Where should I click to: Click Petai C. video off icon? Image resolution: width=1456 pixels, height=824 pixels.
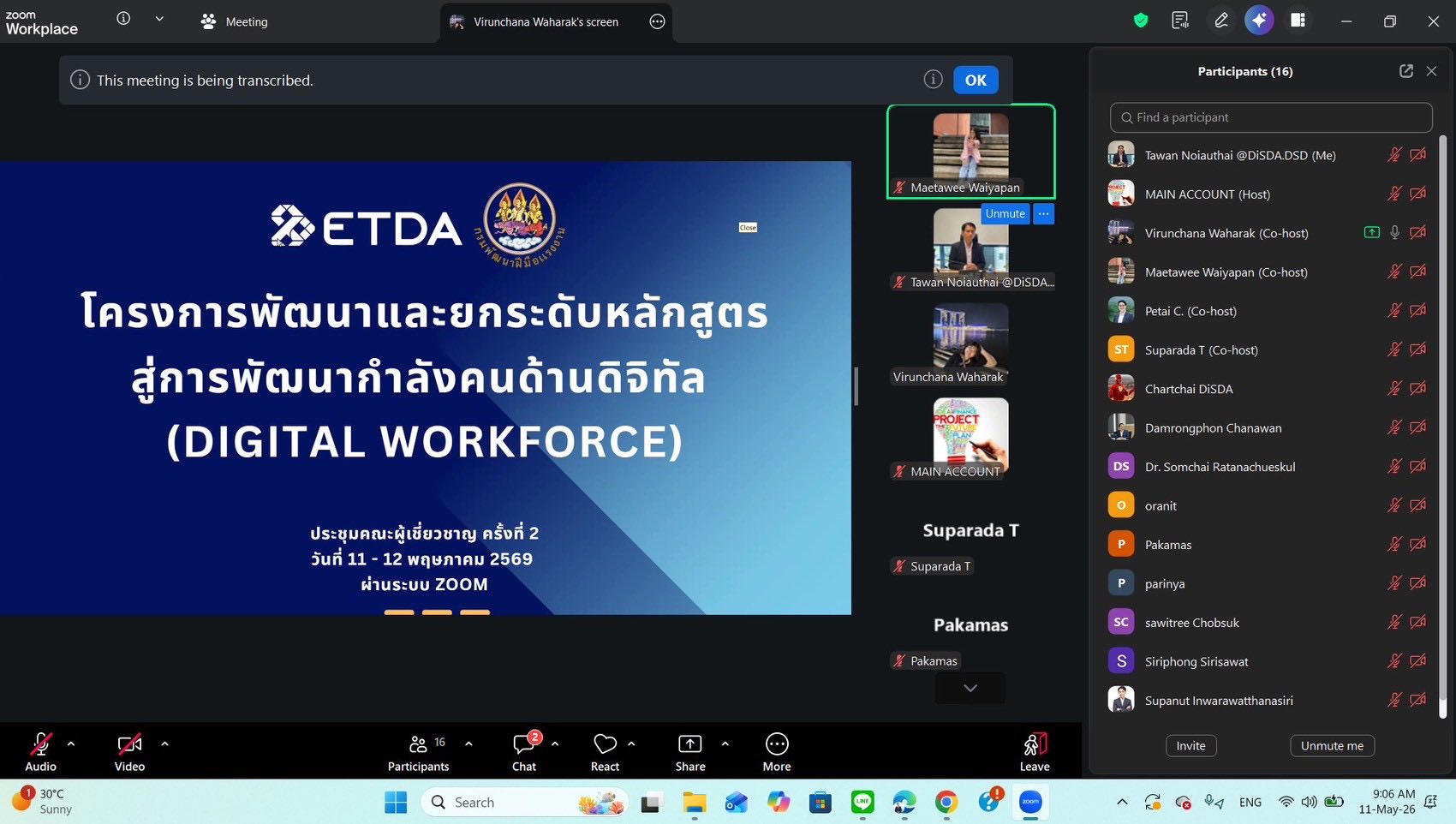point(1418,311)
